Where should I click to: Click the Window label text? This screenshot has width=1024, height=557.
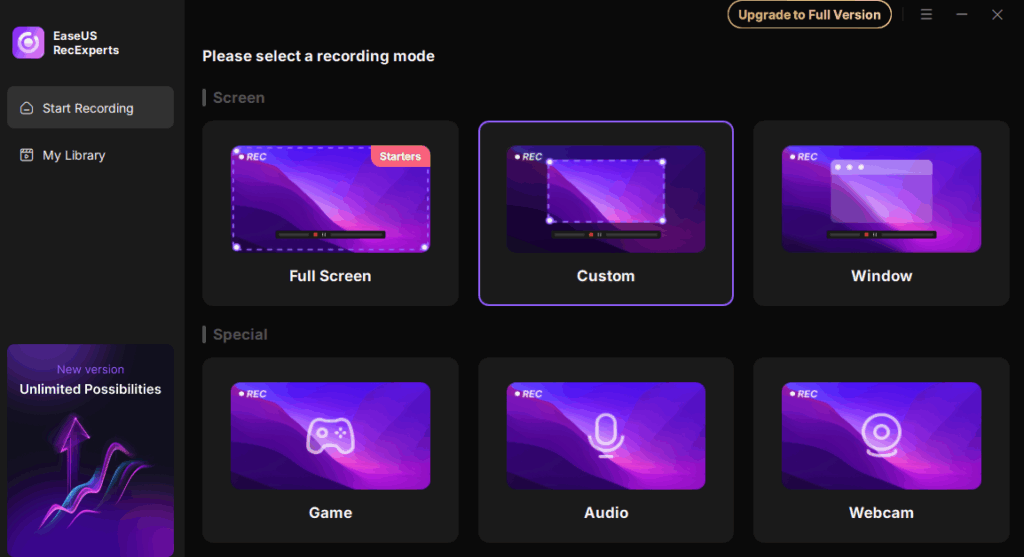pos(882,276)
